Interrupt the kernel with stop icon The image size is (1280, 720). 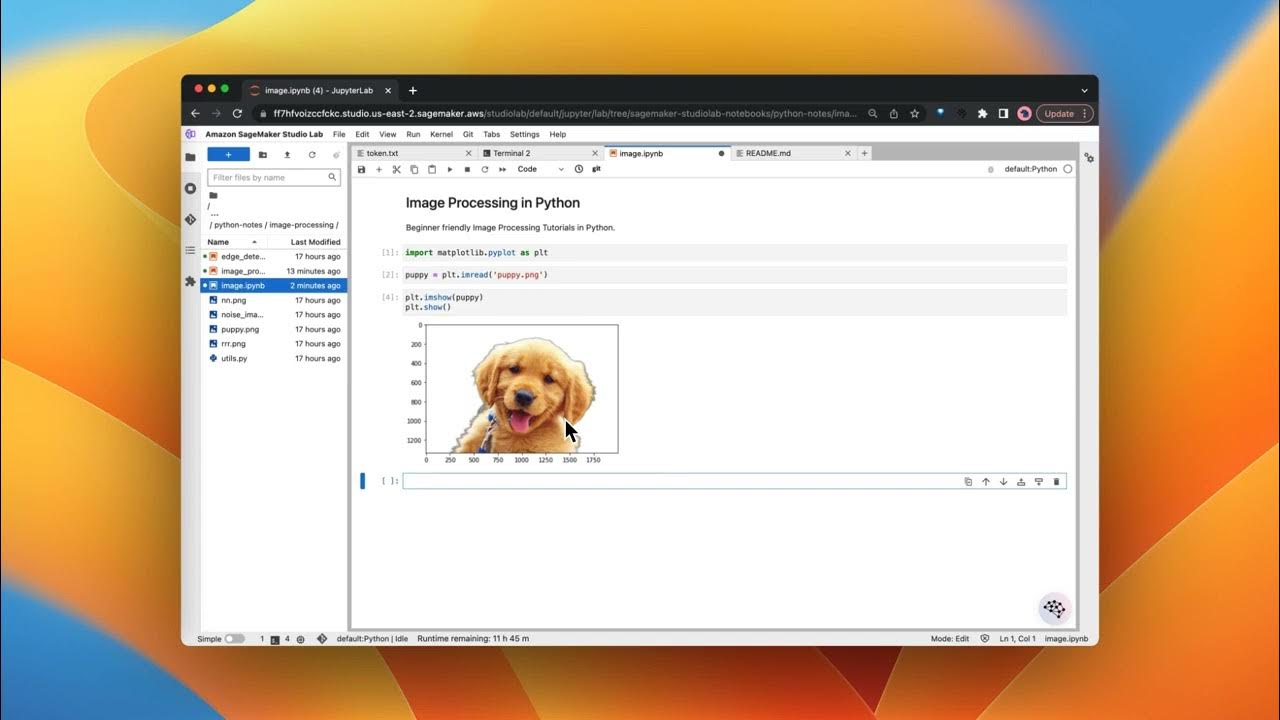pos(467,170)
